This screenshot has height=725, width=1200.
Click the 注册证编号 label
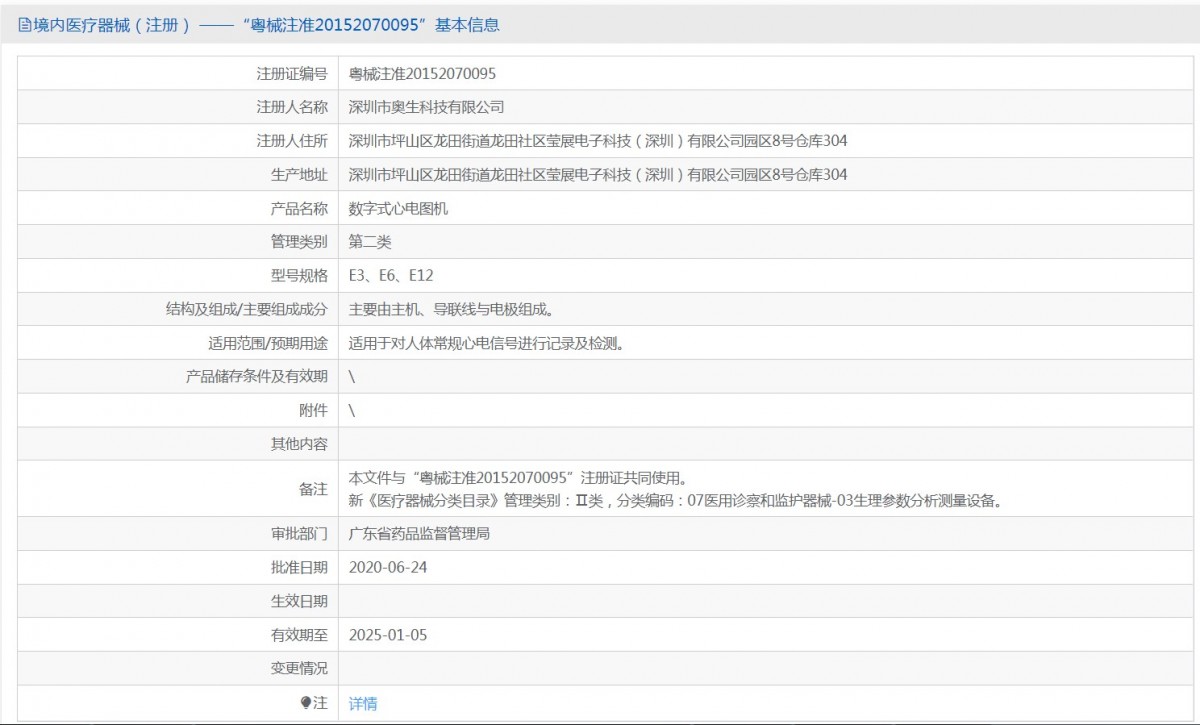(292, 73)
